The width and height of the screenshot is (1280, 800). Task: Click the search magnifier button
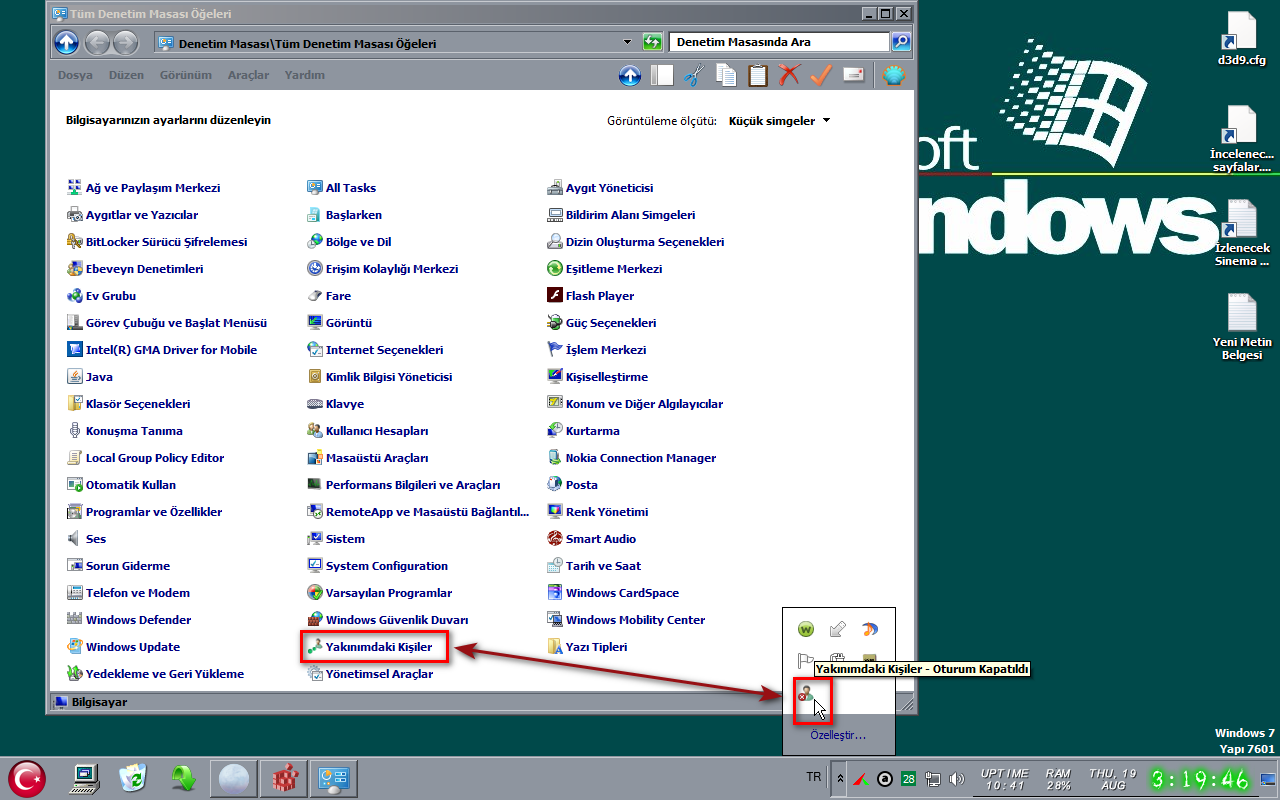(901, 42)
